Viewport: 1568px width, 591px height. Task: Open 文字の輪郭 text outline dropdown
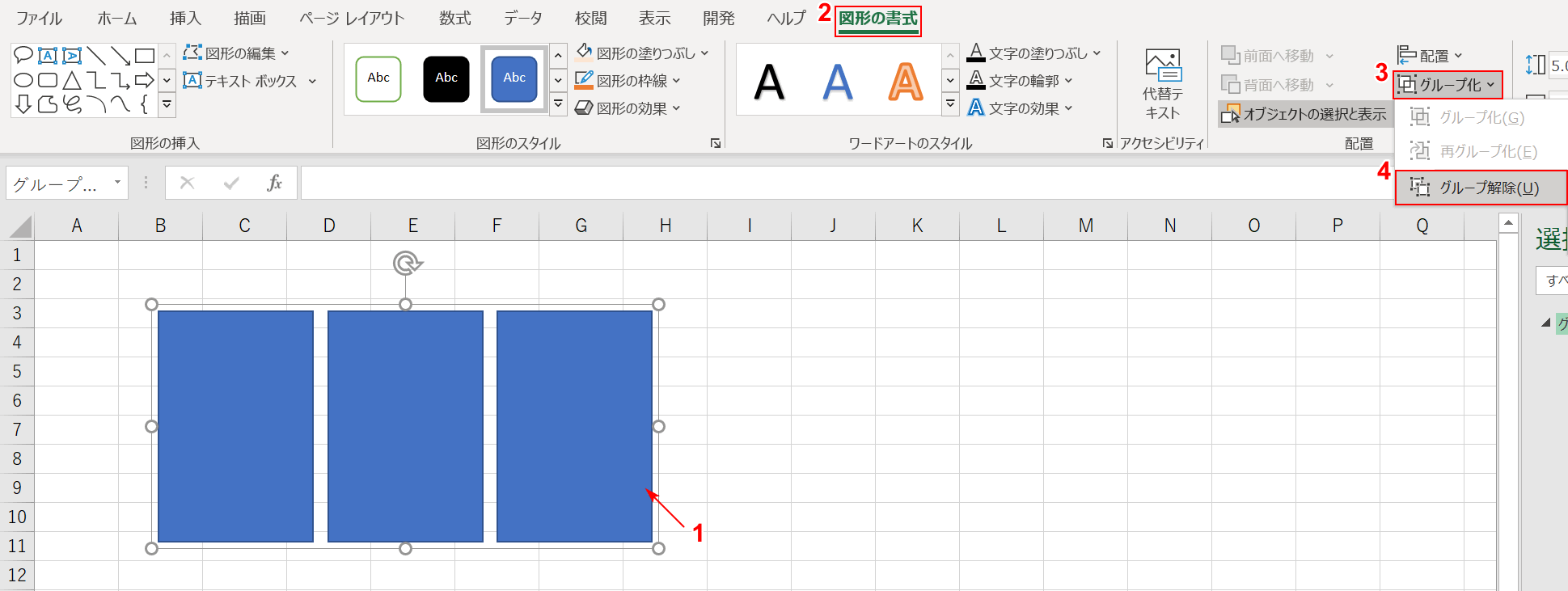1020,81
